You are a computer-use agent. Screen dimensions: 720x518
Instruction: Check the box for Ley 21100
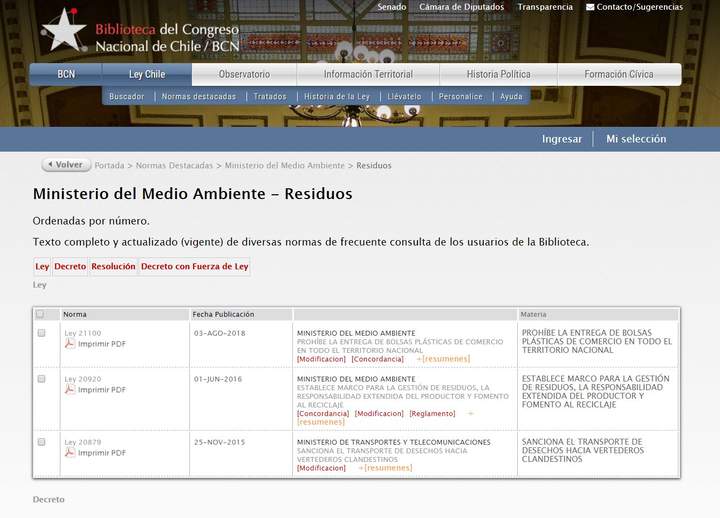pos(42,333)
